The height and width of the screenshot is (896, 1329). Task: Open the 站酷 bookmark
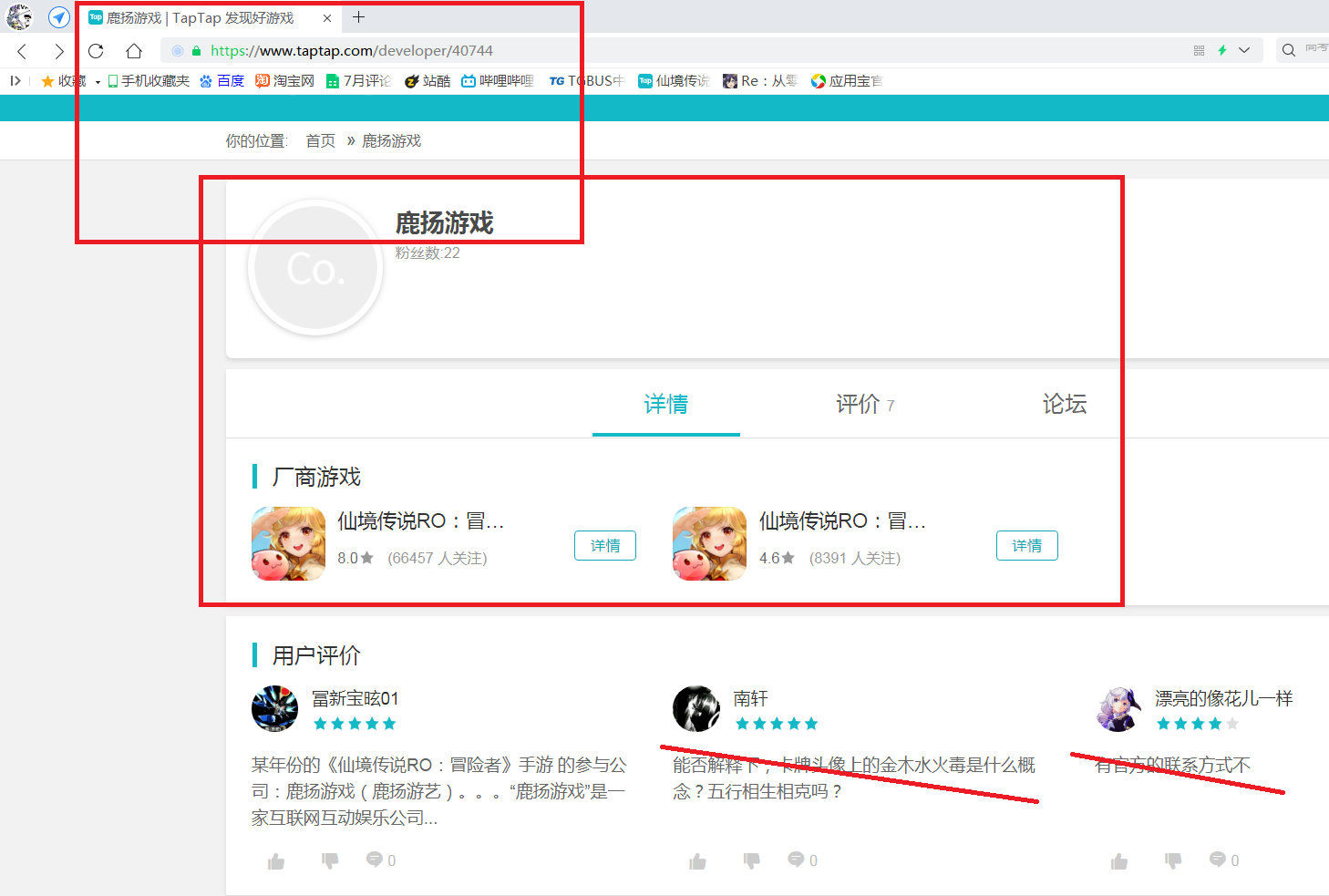tap(428, 81)
